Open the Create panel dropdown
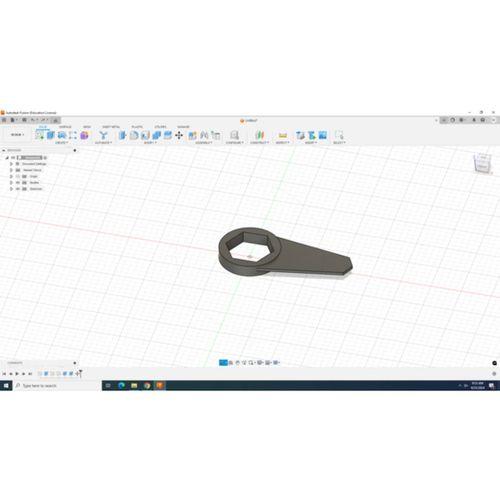The image size is (500, 500). pyautogui.click(x=62, y=143)
